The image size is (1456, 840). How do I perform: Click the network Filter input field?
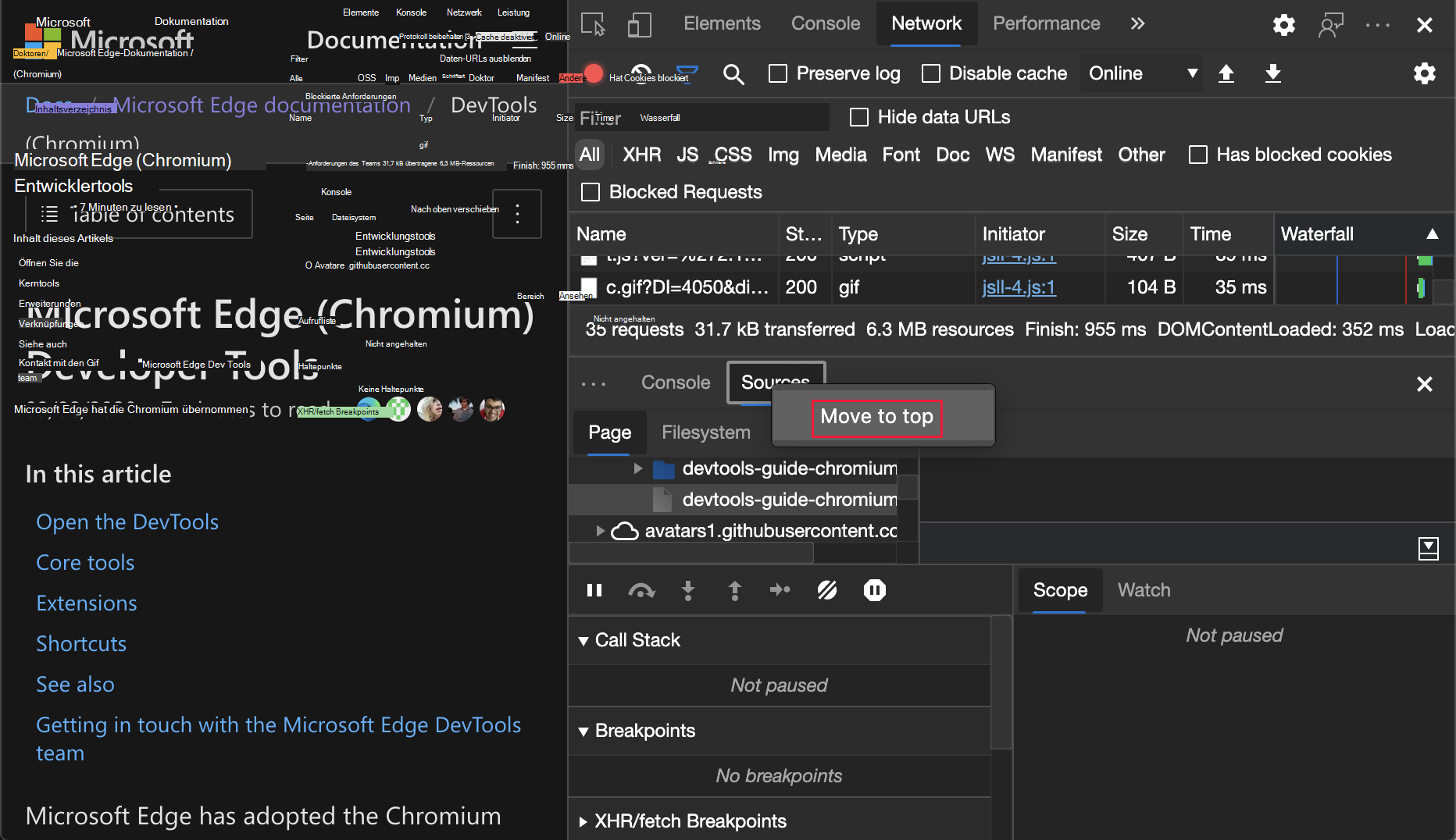[x=702, y=117]
